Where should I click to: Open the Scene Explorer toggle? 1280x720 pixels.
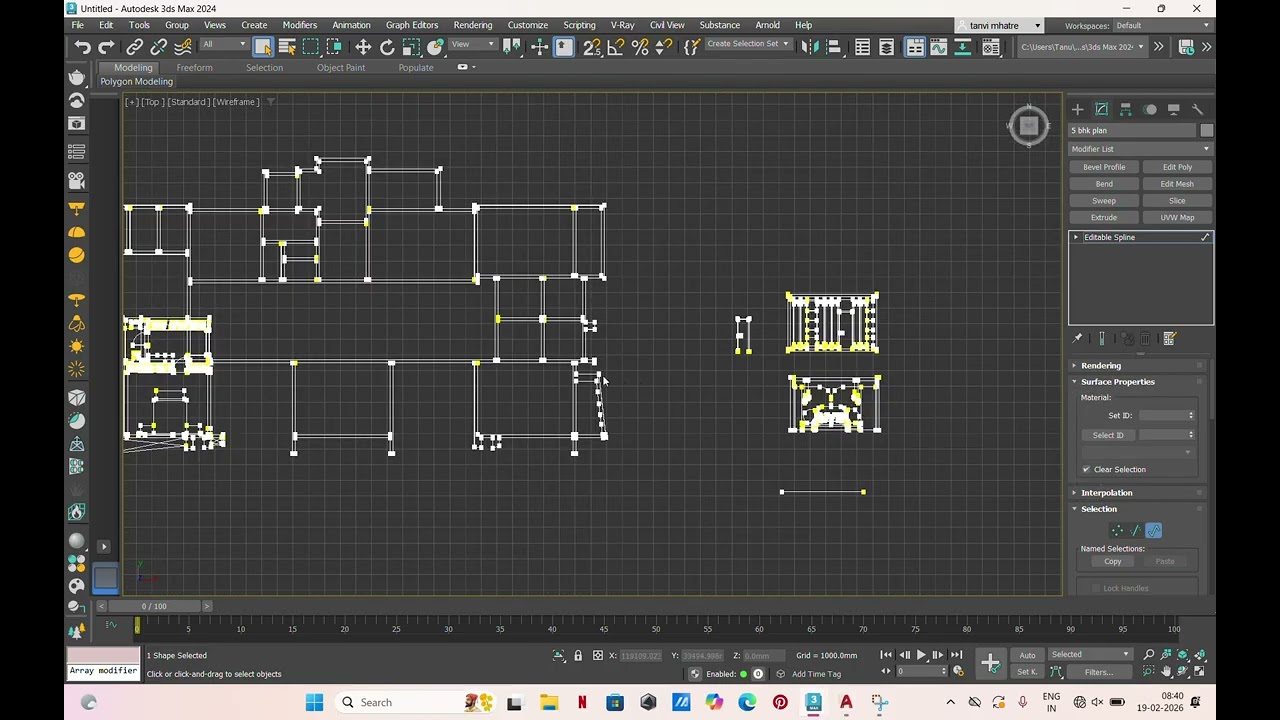pos(862,47)
